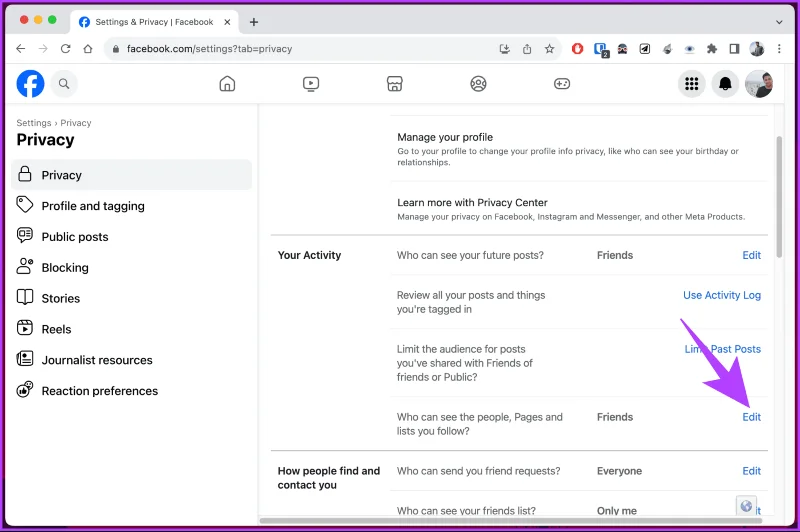Open the Facebook search icon
The image size is (800, 532).
(64, 84)
